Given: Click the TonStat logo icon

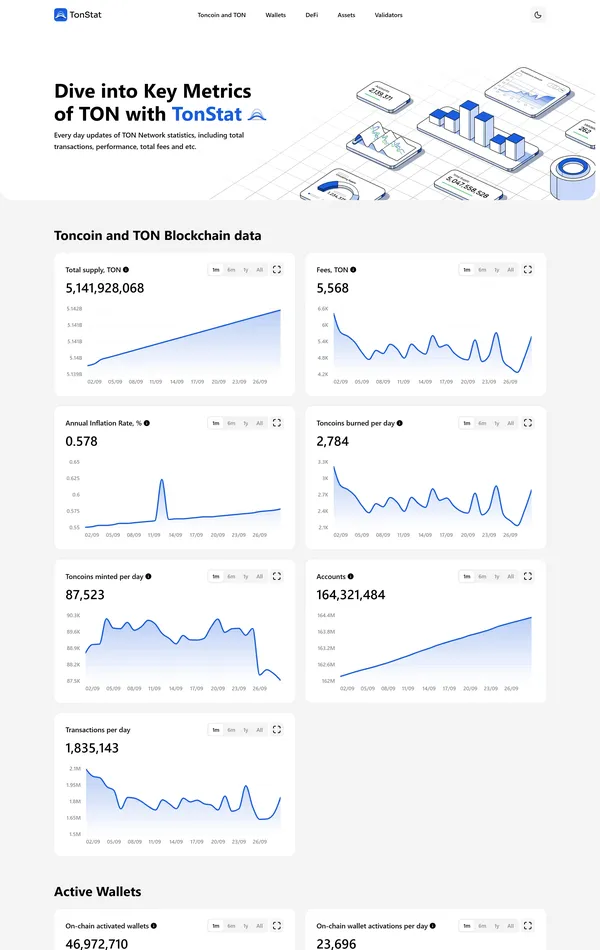Looking at the screenshot, I should click(x=61, y=15).
